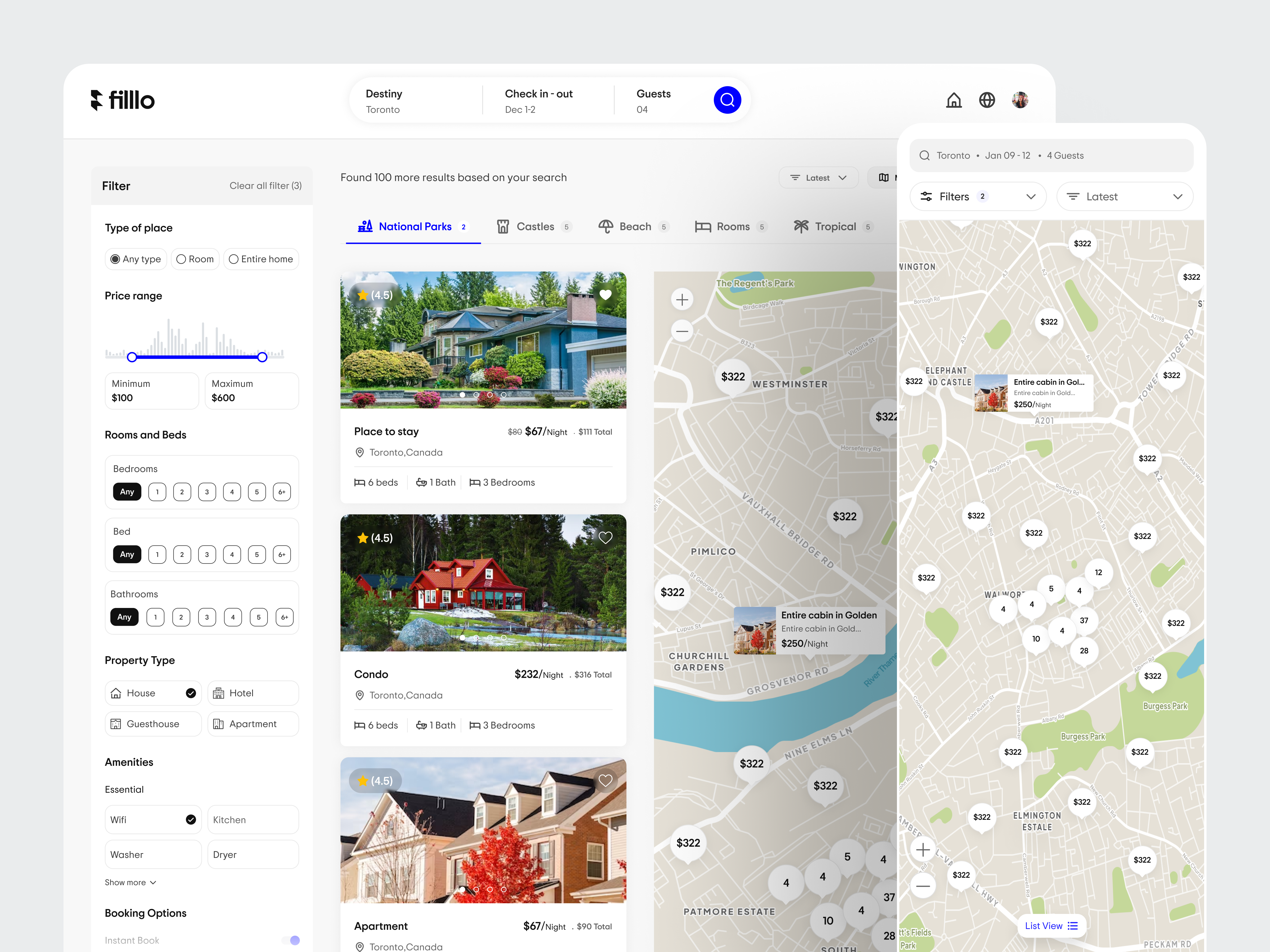This screenshot has height=952, width=1270.
Task: Zoom in on the map with the plus icon
Action: (682, 299)
